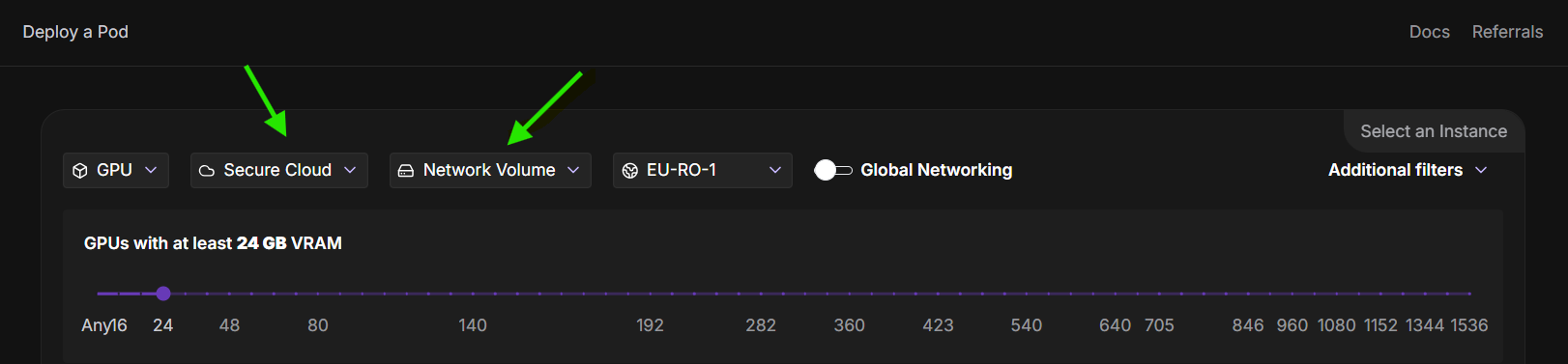The height and width of the screenshot is (364, 1568).
Task: Set VRAM slider to 80 mark
Action: pos(318,294)
